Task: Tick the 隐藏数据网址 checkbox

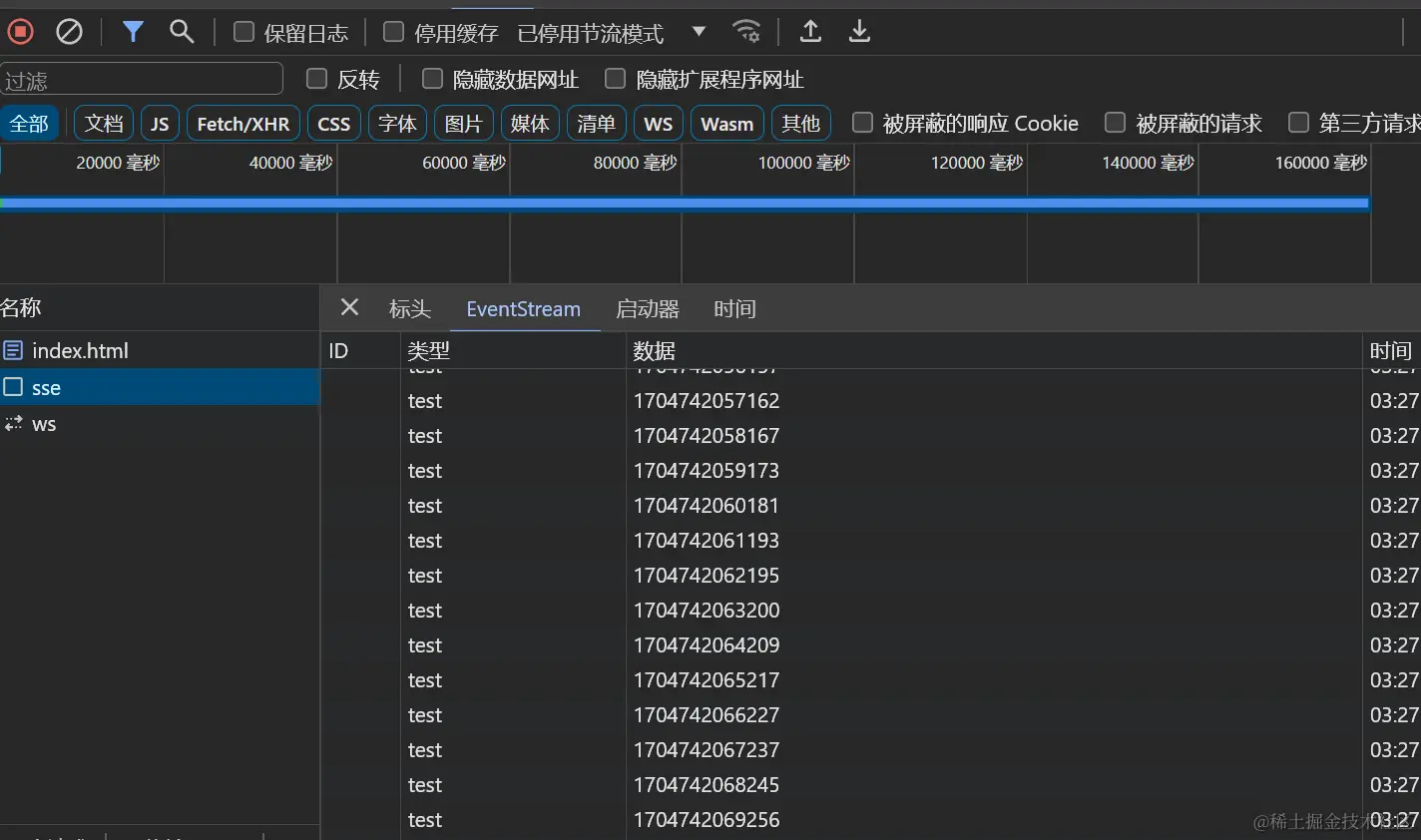Action: pos(432,79)
